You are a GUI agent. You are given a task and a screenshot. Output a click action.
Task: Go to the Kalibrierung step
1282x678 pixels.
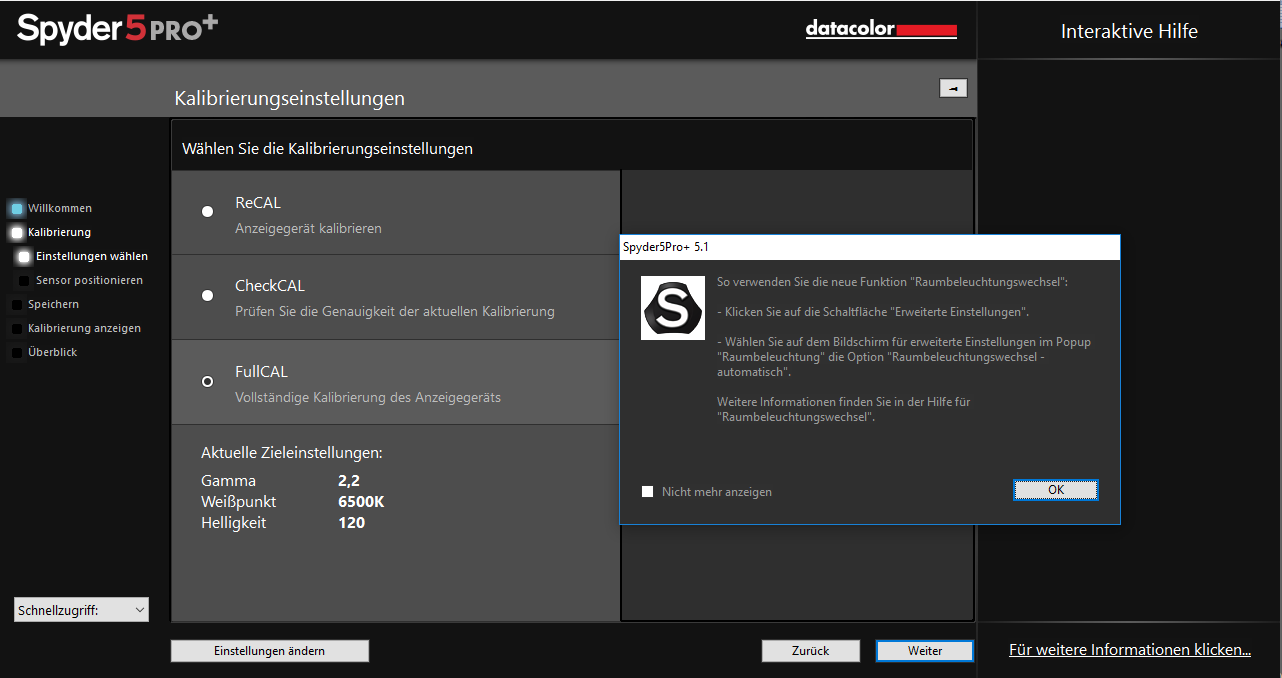(59, 233)
